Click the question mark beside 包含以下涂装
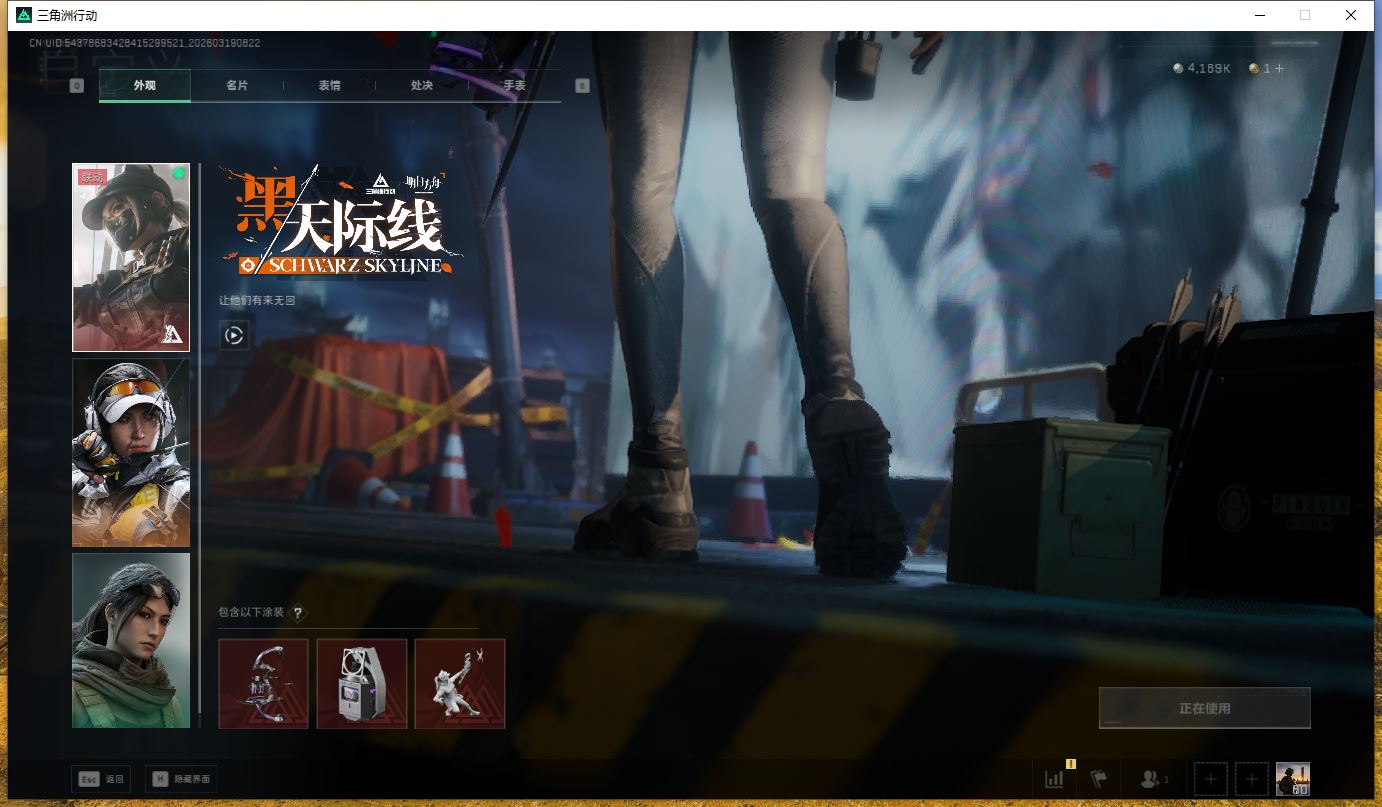Viewport: 1382px width, 807px height. pyautogui.click(x=297, y=613)
